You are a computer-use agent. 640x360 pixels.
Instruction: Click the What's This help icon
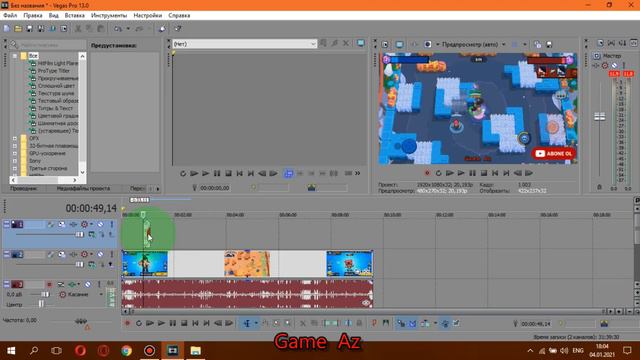point(178,29)
